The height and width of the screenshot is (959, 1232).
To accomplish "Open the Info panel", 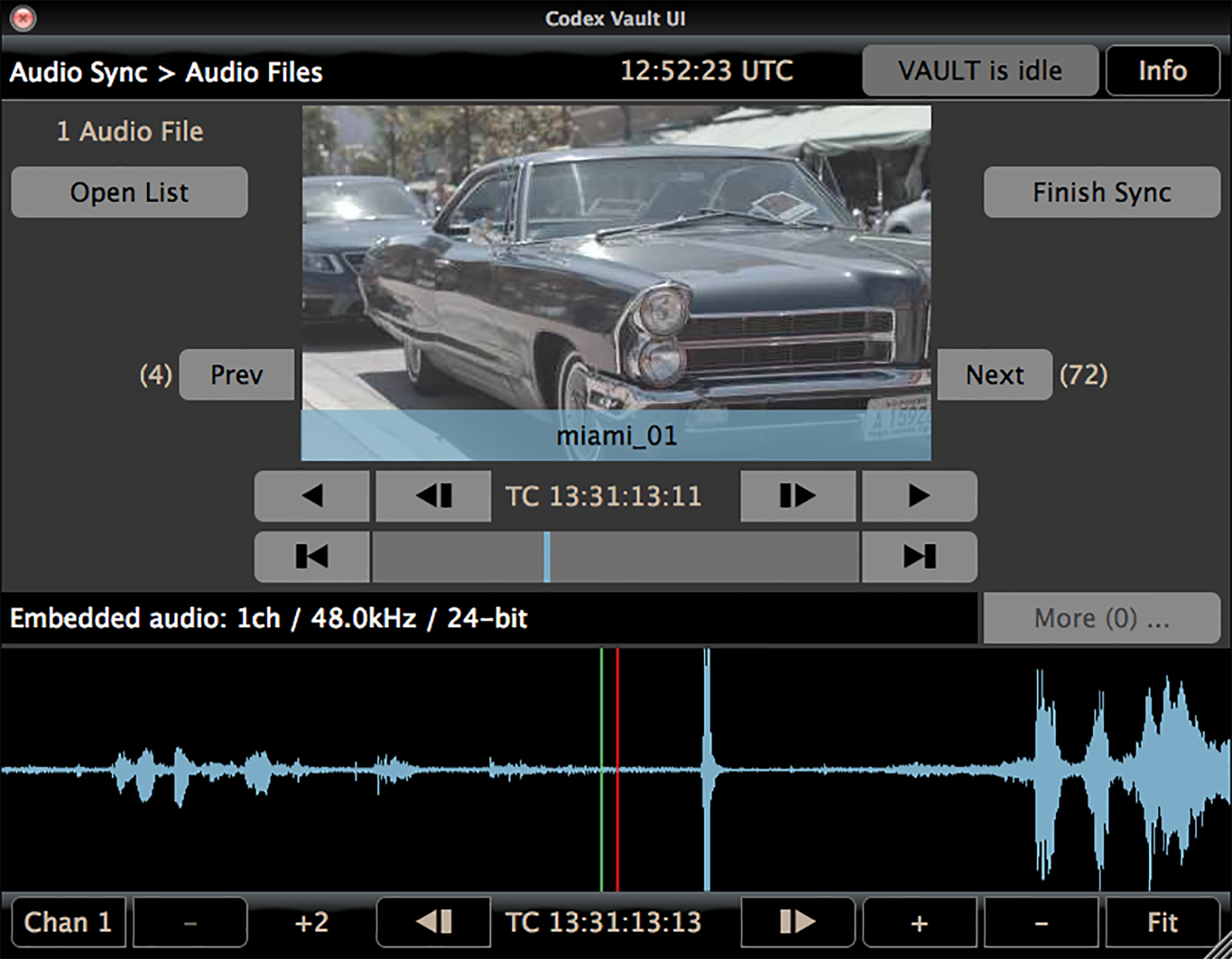I will coord(1163,71).
